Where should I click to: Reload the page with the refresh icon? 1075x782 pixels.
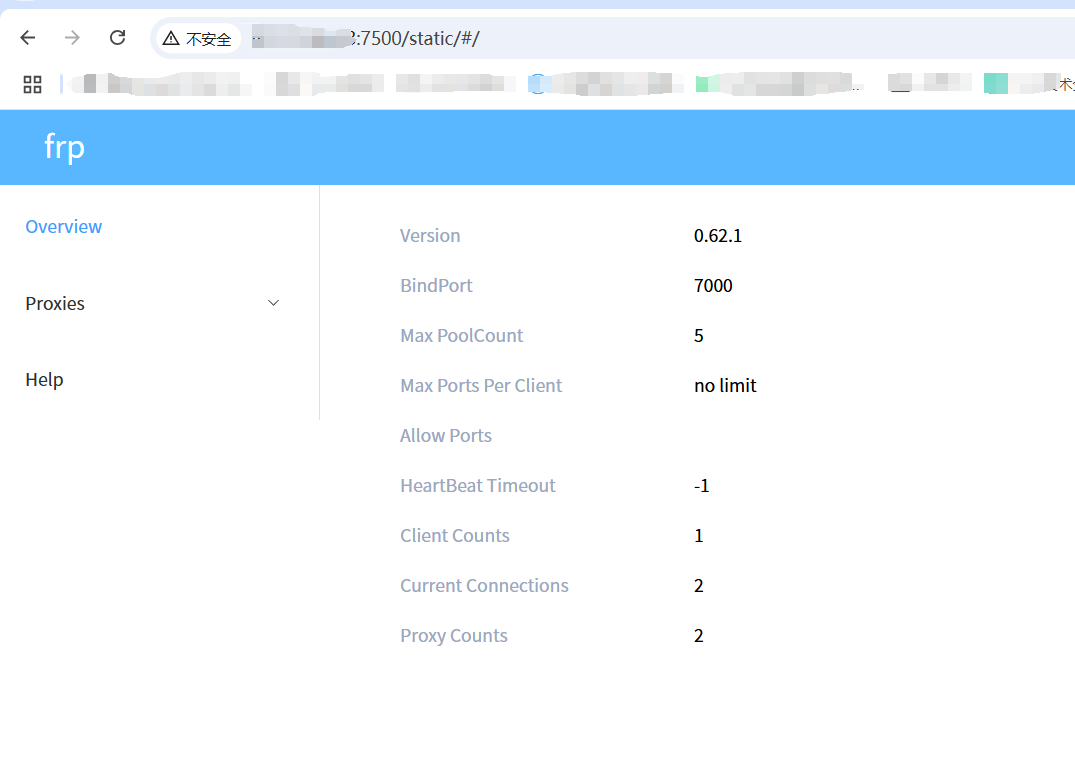point(118,38)
